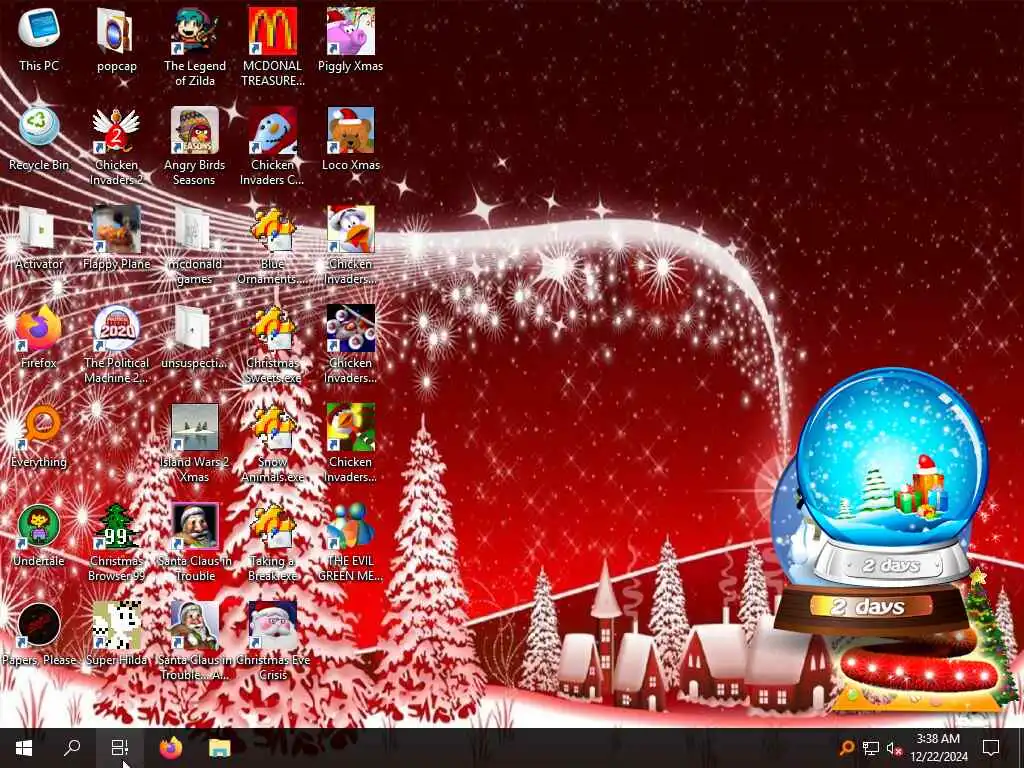Select the Christmas Sweets.exe icon
The image size is (1024, 768).
click(x=272, y=344)
